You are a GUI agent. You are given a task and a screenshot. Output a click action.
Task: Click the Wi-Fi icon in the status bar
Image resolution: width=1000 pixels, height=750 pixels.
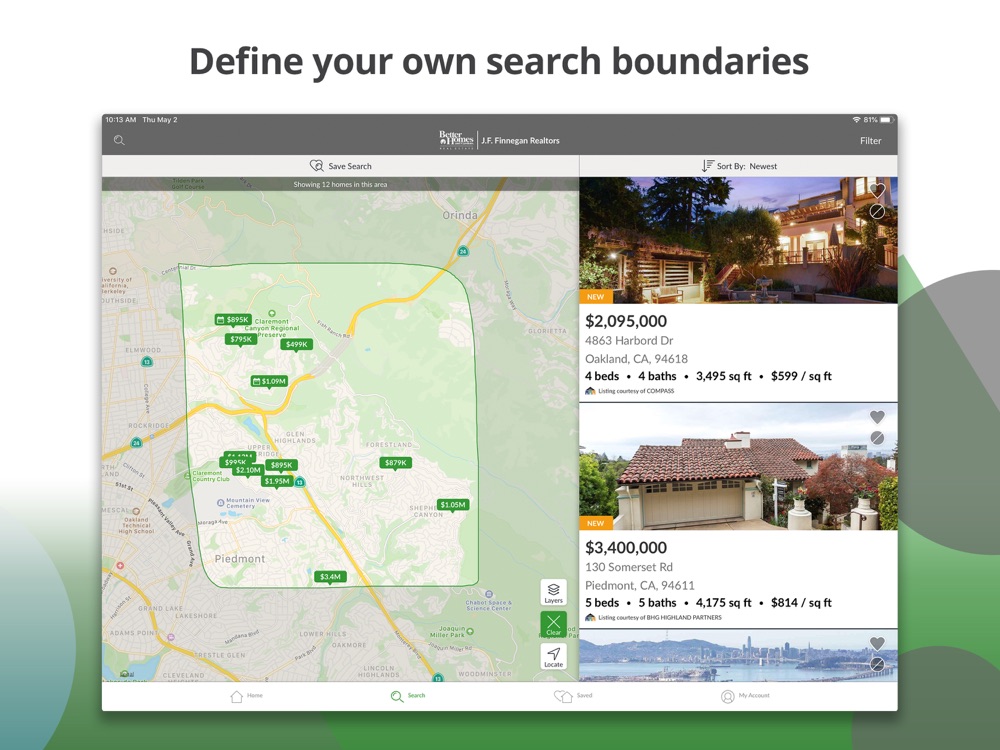click(857, 120)
